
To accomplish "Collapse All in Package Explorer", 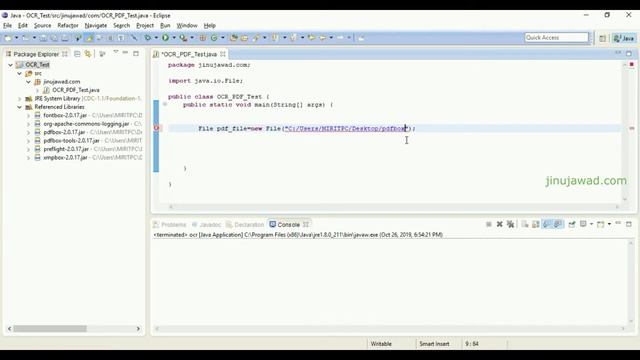I will [77, 54].
